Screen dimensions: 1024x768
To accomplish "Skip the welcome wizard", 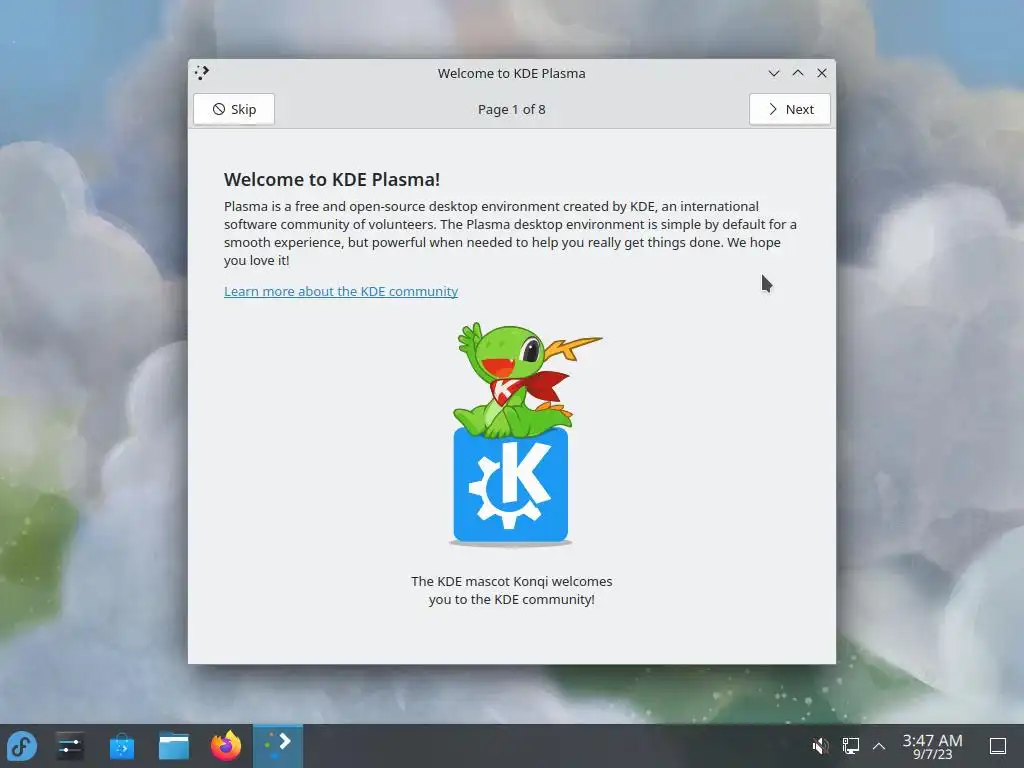I will click(234, 109).
